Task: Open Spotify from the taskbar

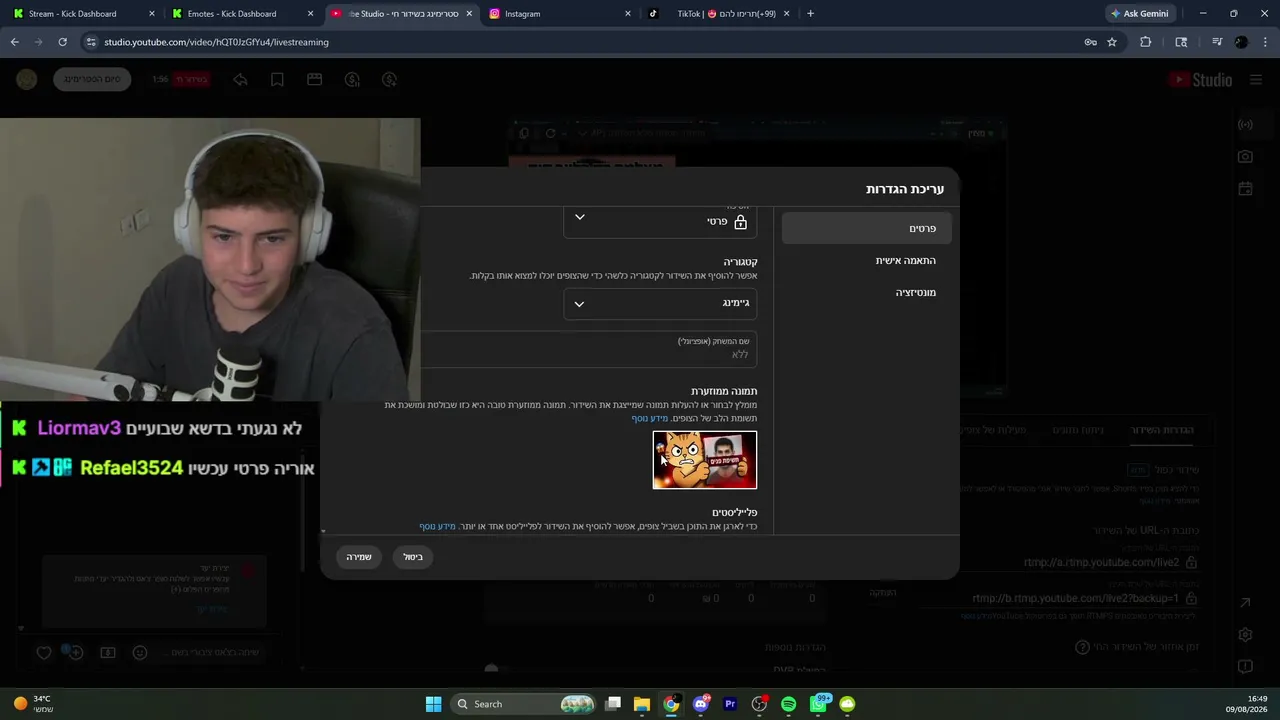Action: [x=788, y=704]
